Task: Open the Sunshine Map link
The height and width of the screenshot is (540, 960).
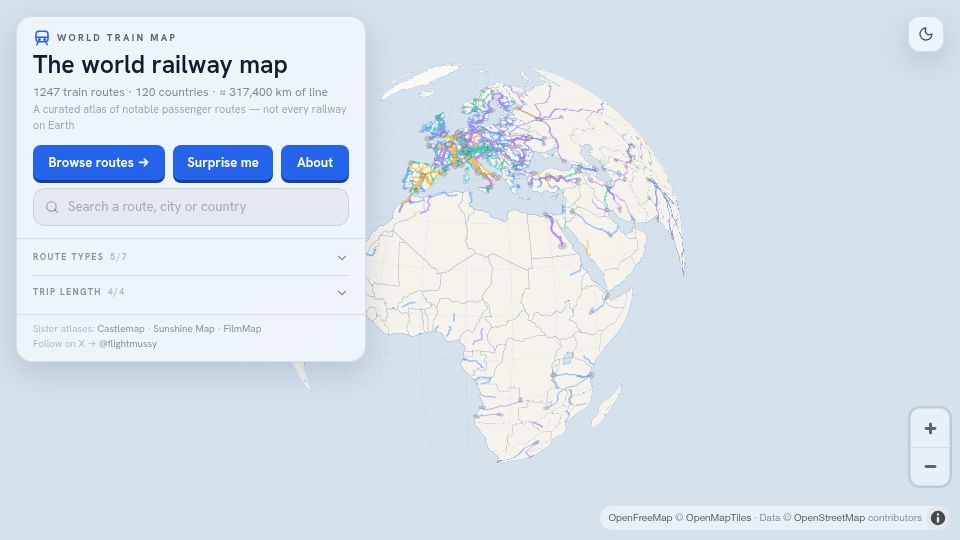Action: point(184,329)
